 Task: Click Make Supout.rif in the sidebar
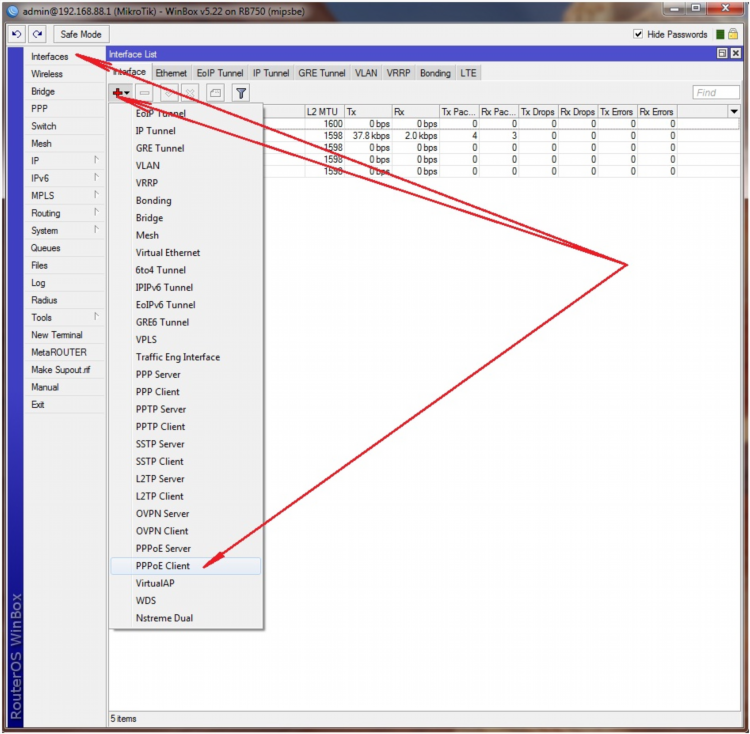tap(64, 370)
